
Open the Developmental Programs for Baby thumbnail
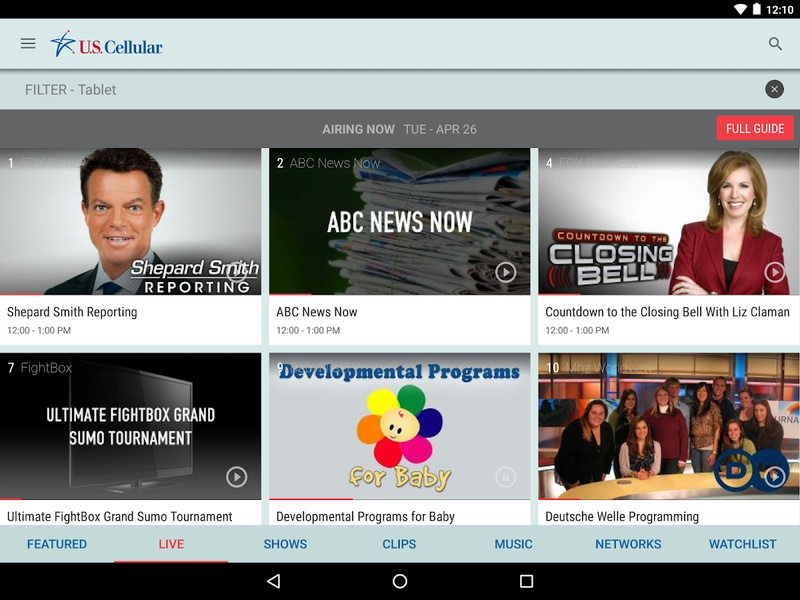coord(399,426)
